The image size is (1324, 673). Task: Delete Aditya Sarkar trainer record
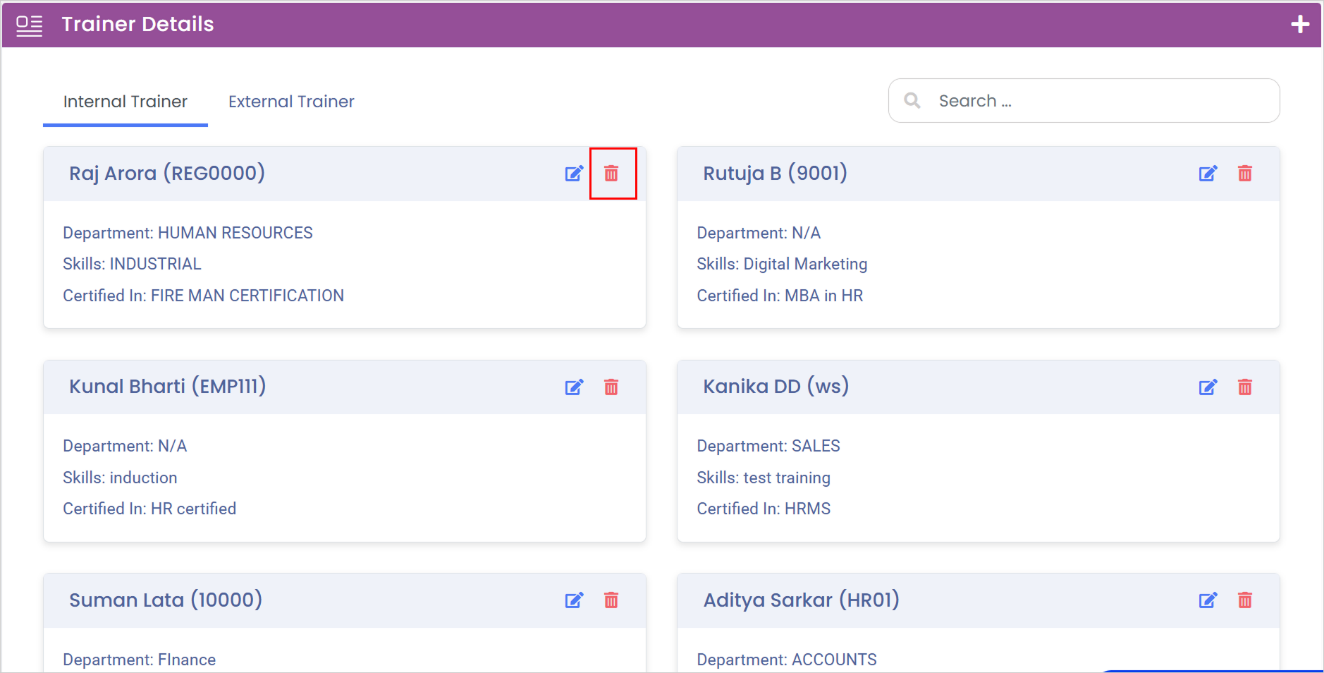[x=1245, y=600]
